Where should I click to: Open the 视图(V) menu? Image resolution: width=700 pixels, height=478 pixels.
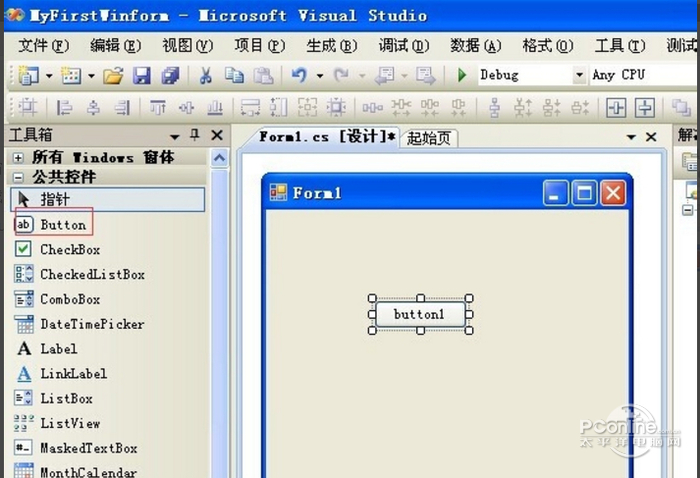point(188,46)
